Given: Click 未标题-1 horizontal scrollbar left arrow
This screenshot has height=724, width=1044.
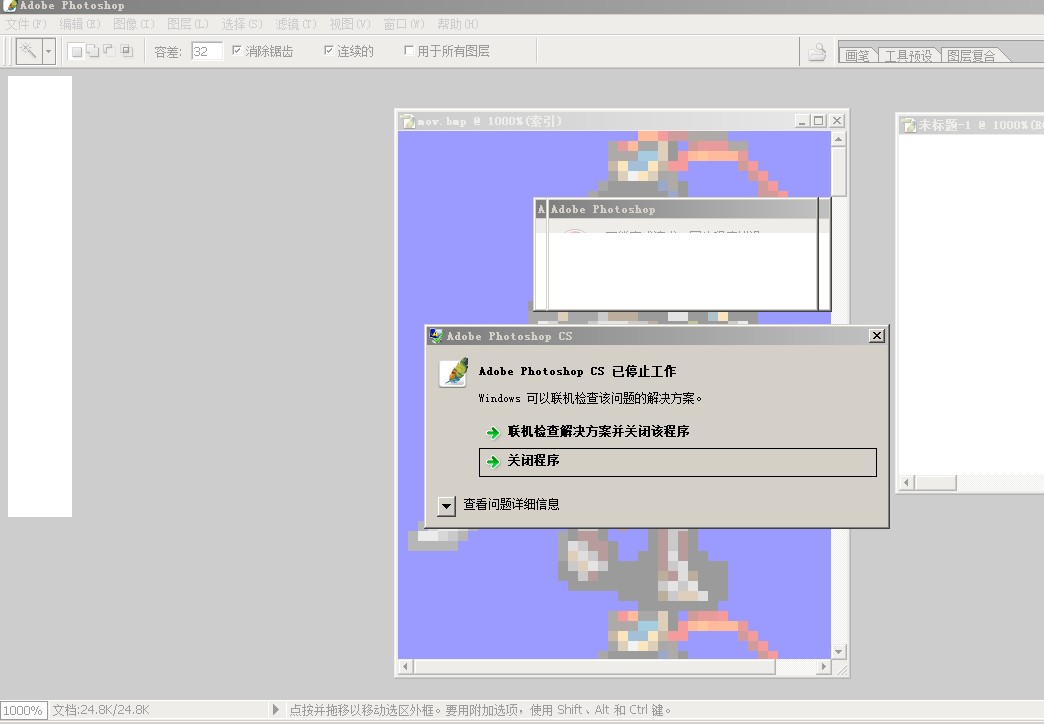Looking at the screenshot, I should tap(907, 482).
